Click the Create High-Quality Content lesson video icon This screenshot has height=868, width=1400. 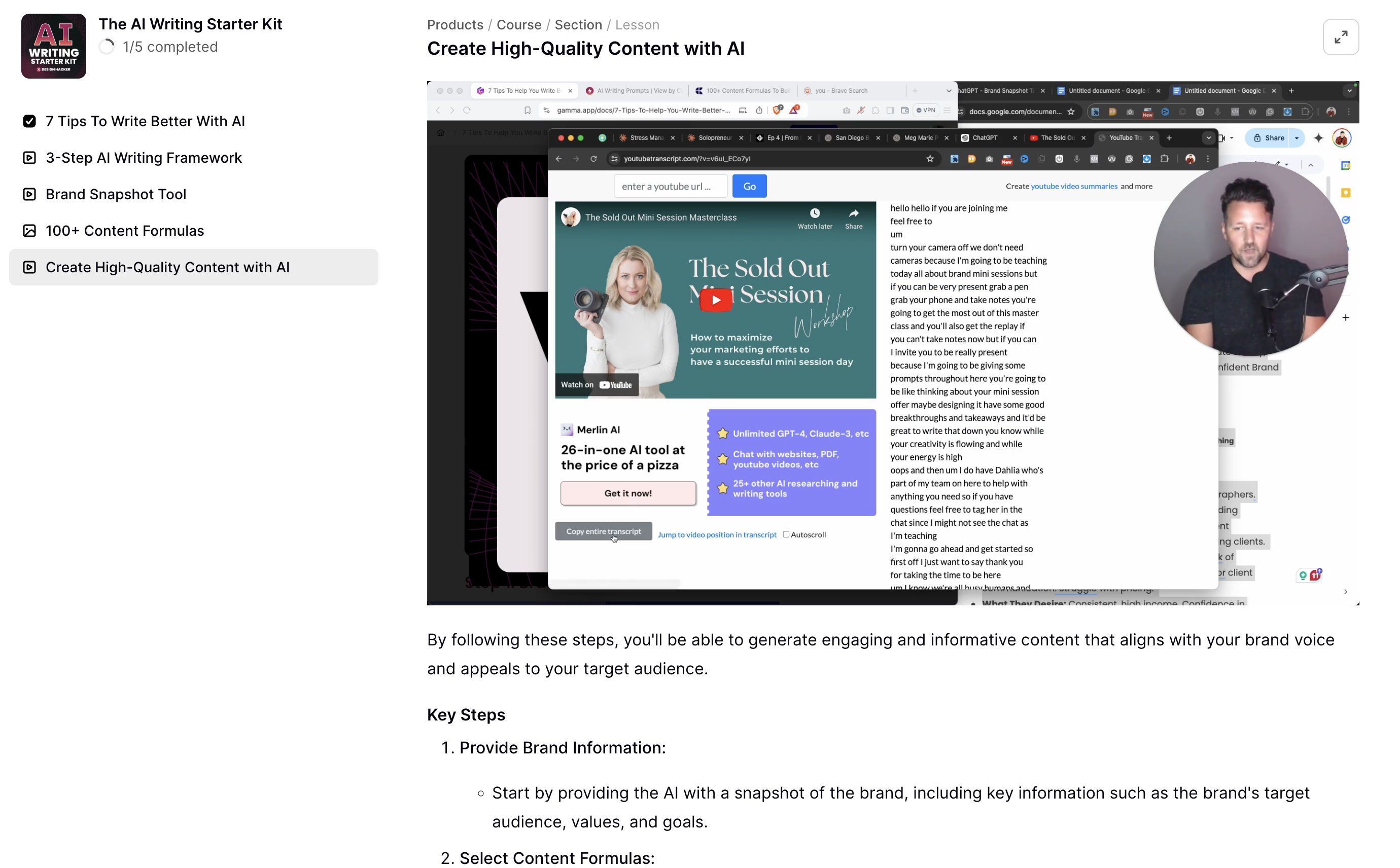pos(29,267)
